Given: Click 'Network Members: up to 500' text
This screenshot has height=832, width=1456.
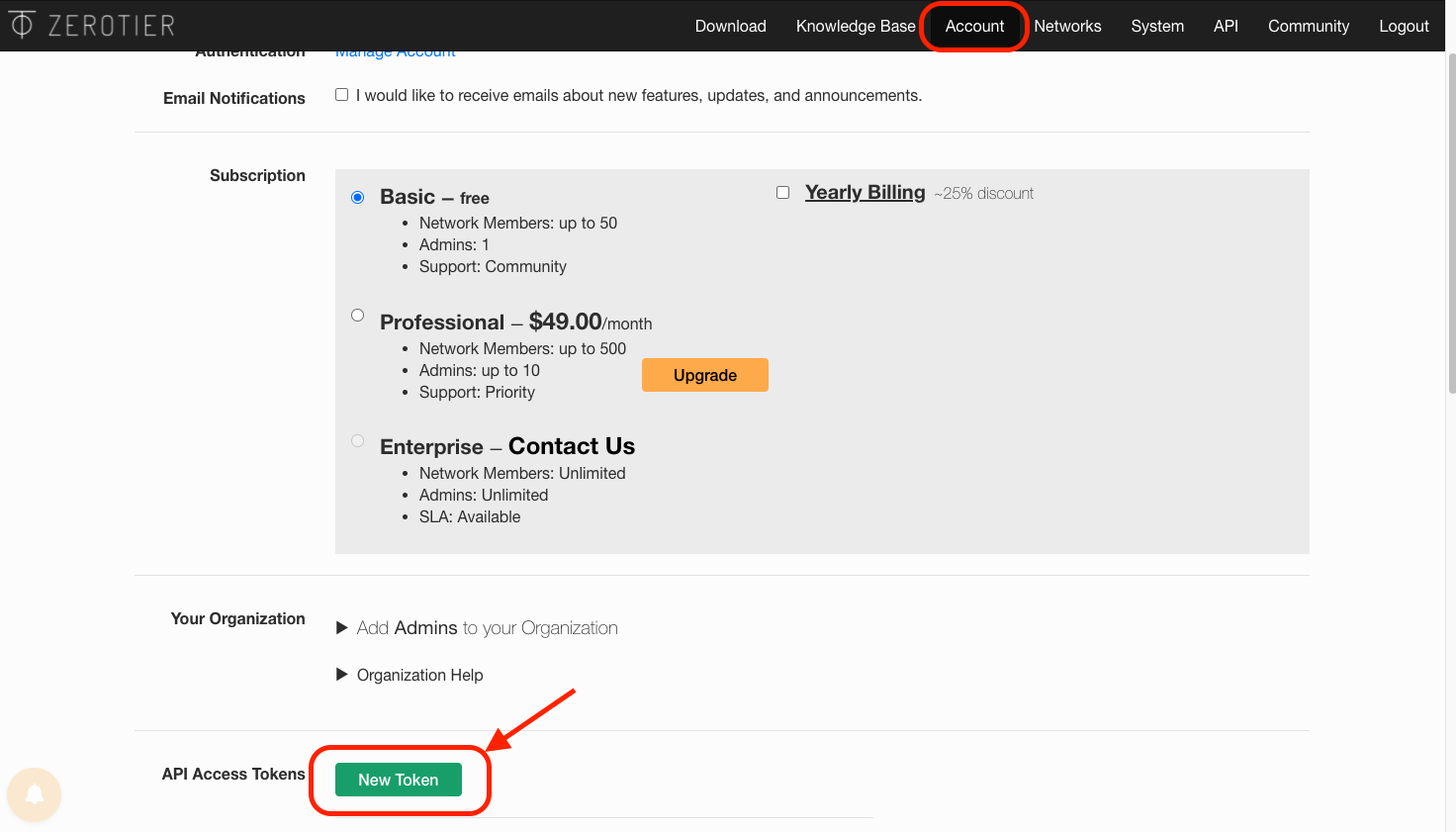Looking at the screenshot, I should pos(522,348).
